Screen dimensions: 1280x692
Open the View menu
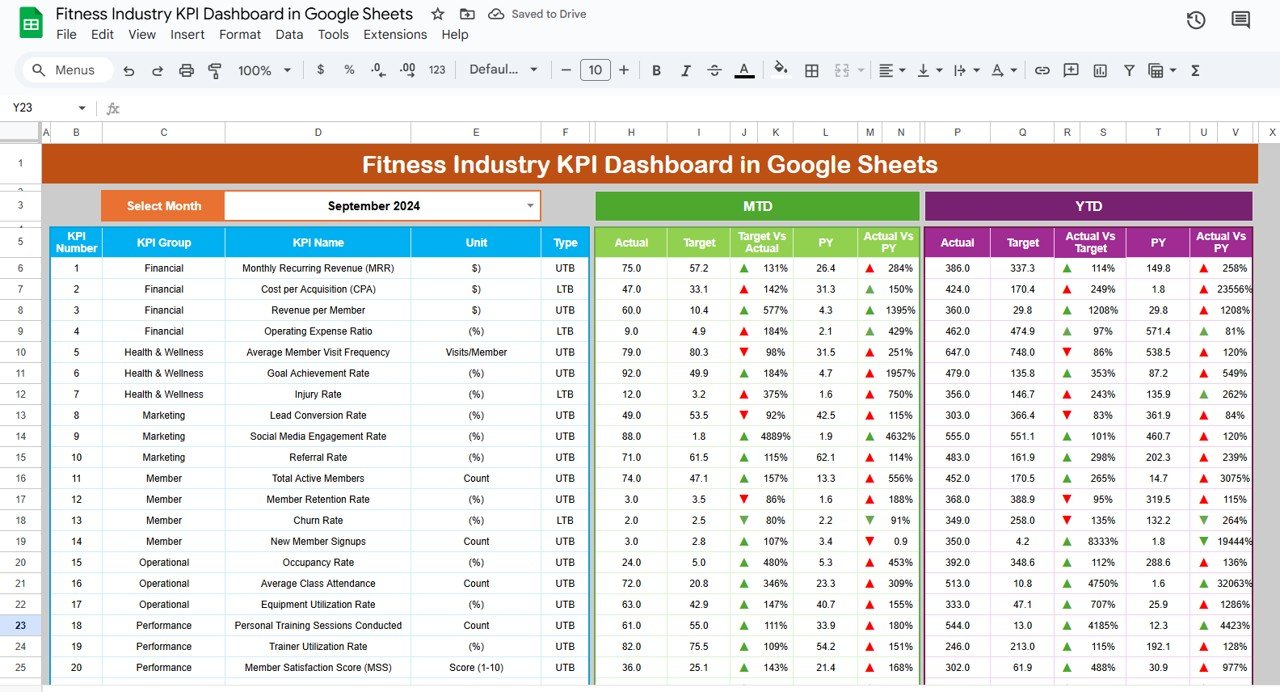tap(142, 34)
